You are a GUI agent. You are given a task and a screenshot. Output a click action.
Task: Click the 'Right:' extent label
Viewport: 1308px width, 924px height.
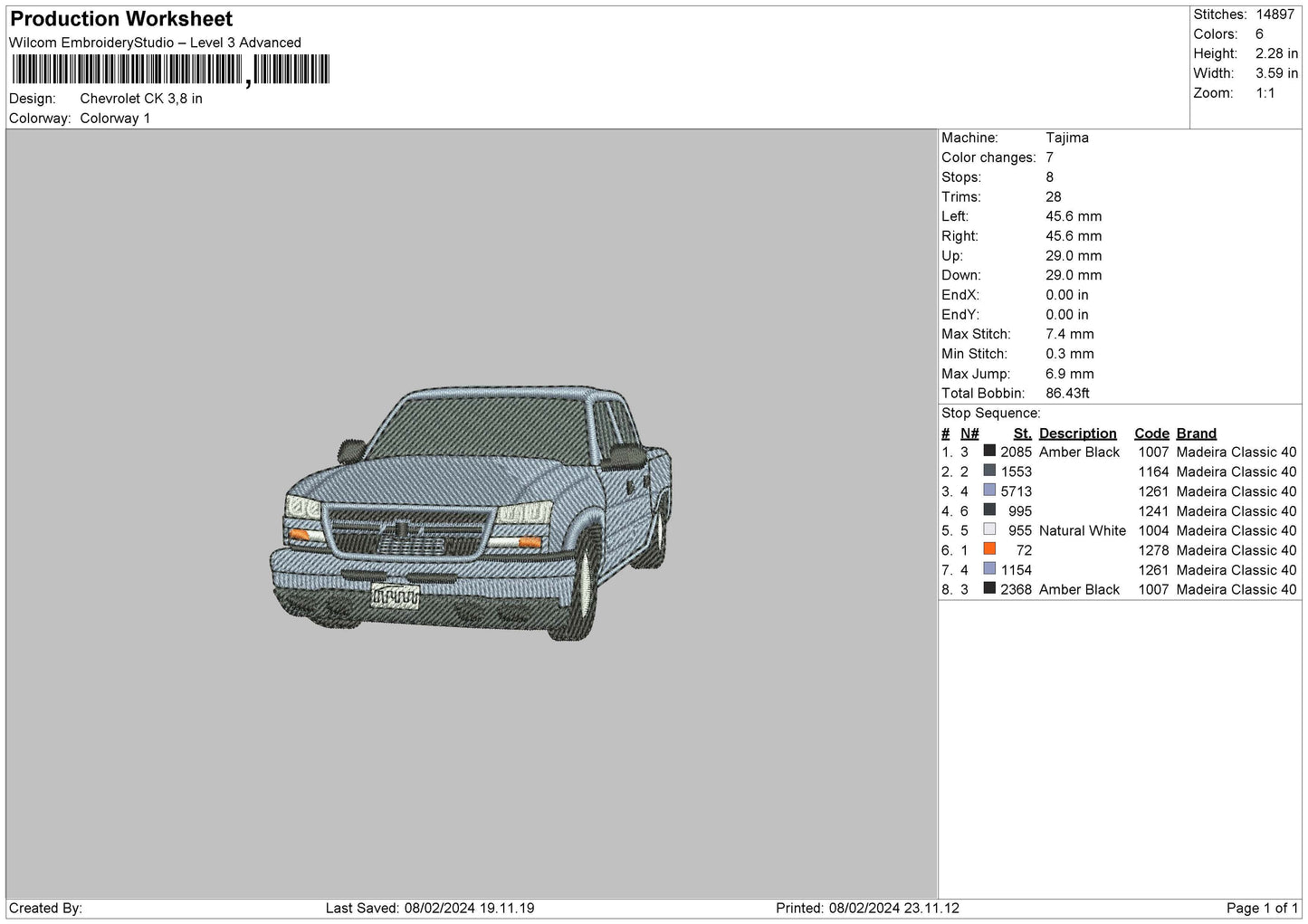960,236
